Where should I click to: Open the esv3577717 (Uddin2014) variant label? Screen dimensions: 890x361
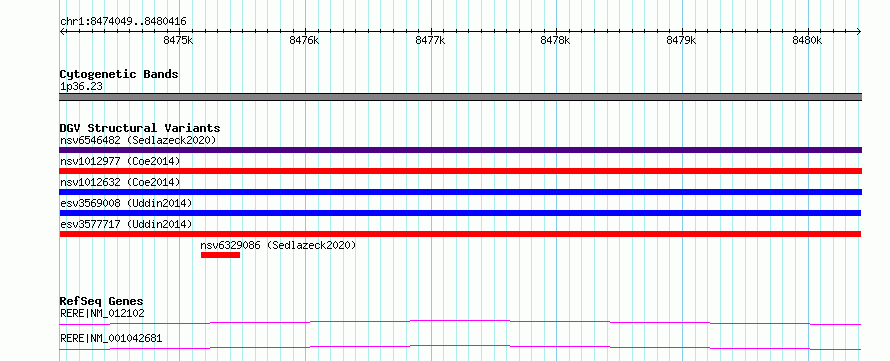pyautogui.click(x=126, y=224)
